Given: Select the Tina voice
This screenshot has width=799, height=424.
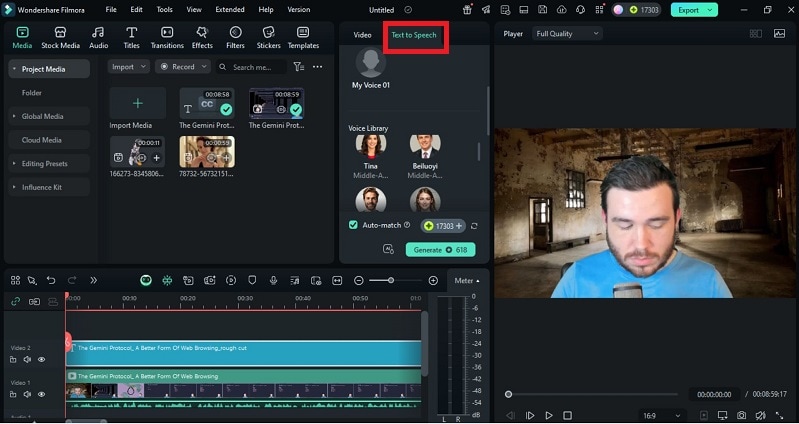Looking at the screenshot, I should click(x=370, y=156).
